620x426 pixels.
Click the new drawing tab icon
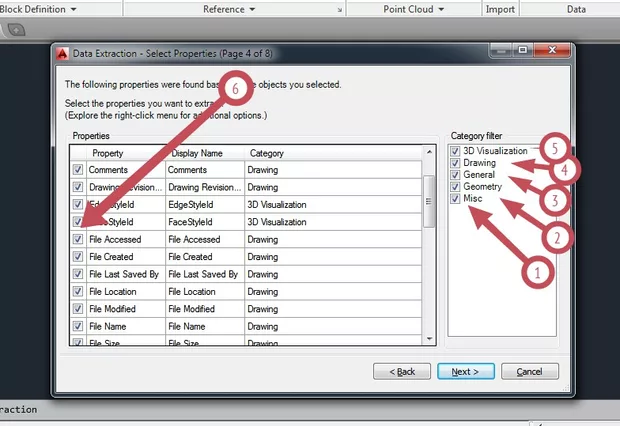click(16, 30)
